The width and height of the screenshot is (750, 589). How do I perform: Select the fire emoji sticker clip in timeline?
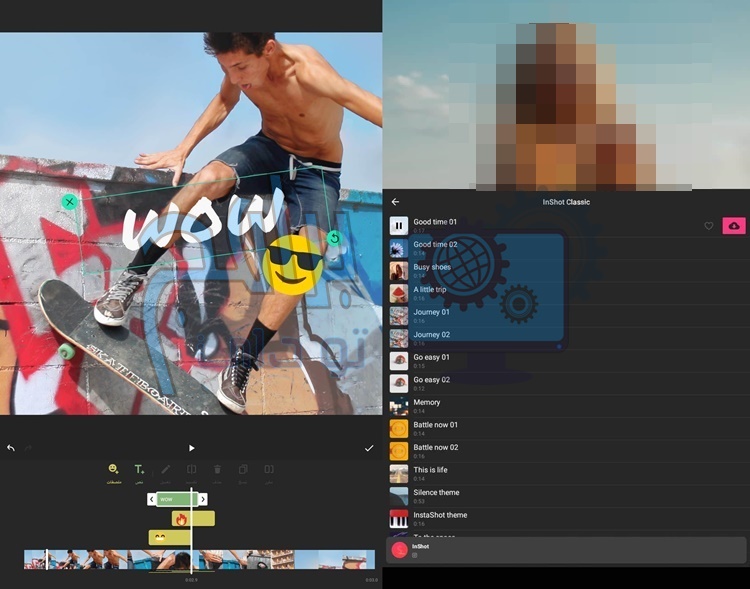[193, 518]
